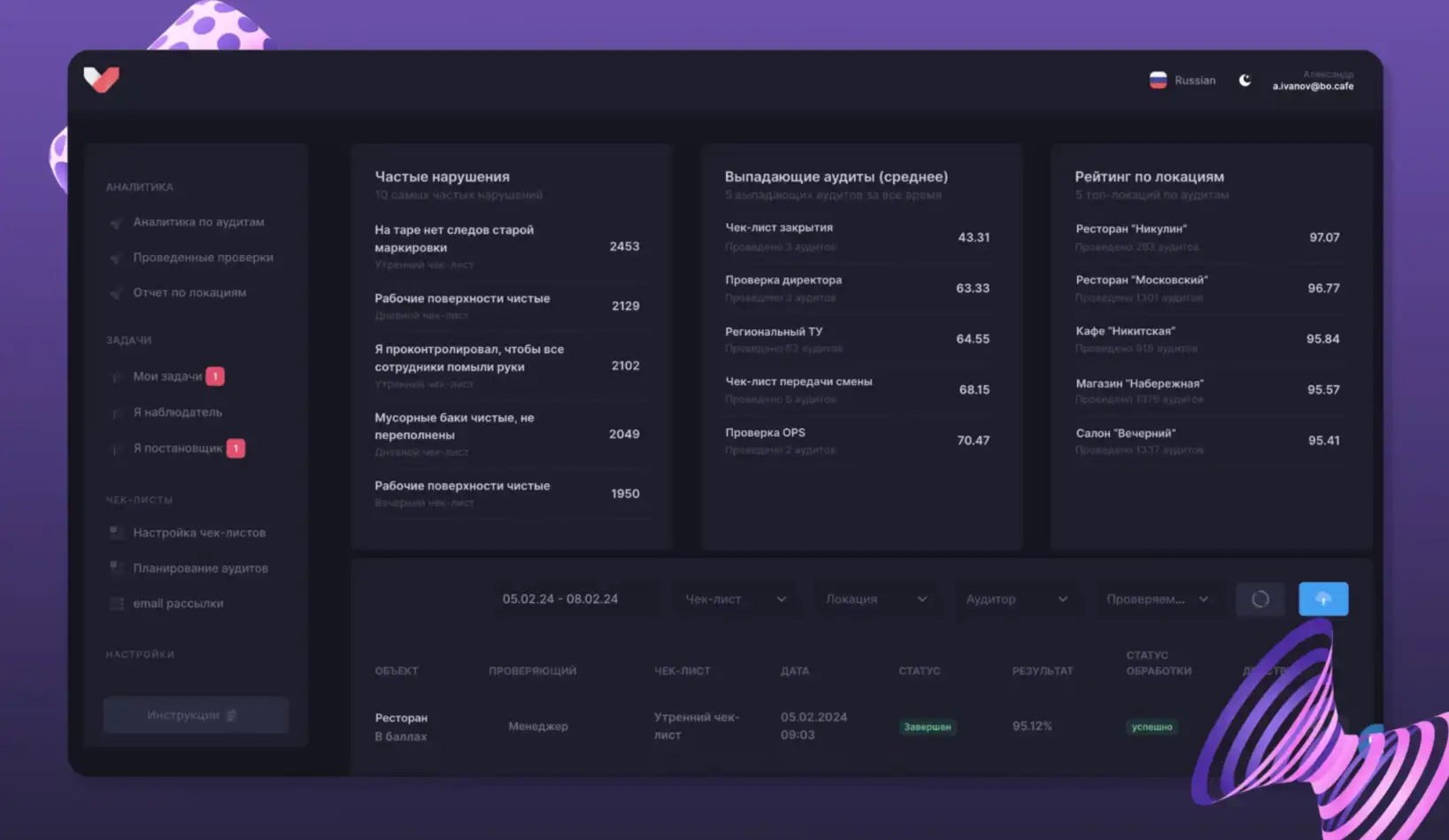Viewport: 1449px width, 840px height.
Task: Open the Я постановщик section
Action: point(178,449)
